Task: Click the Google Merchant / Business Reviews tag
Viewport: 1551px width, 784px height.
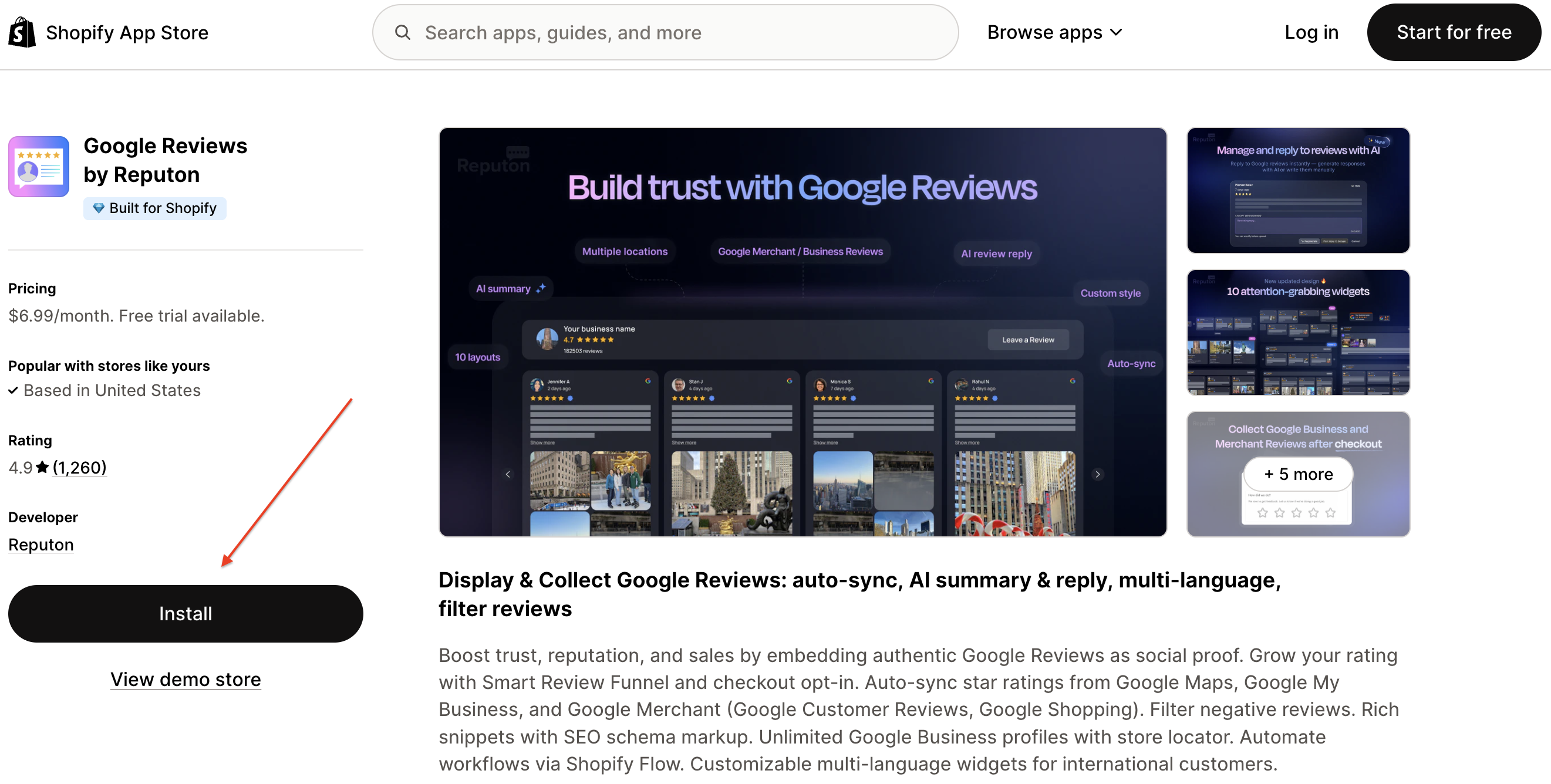Action: 800,252
